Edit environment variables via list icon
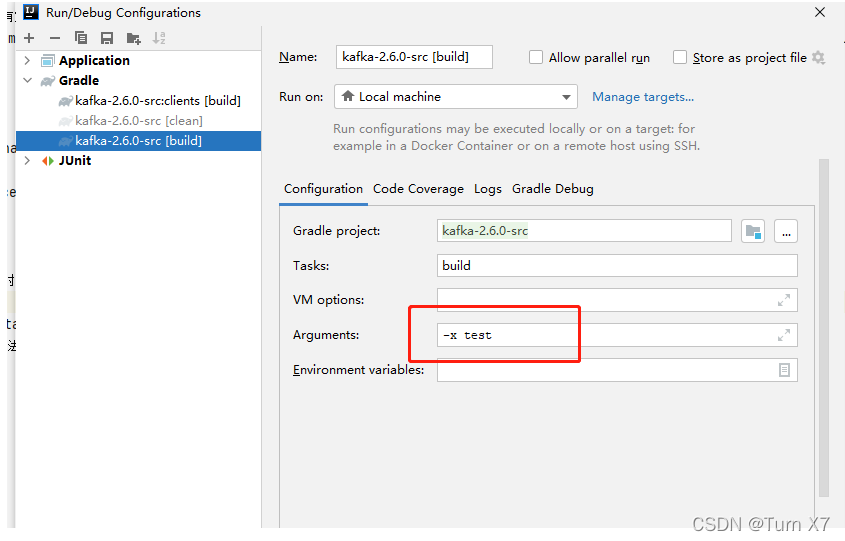This screenshot has width=845, height=541. click(784, 370)
